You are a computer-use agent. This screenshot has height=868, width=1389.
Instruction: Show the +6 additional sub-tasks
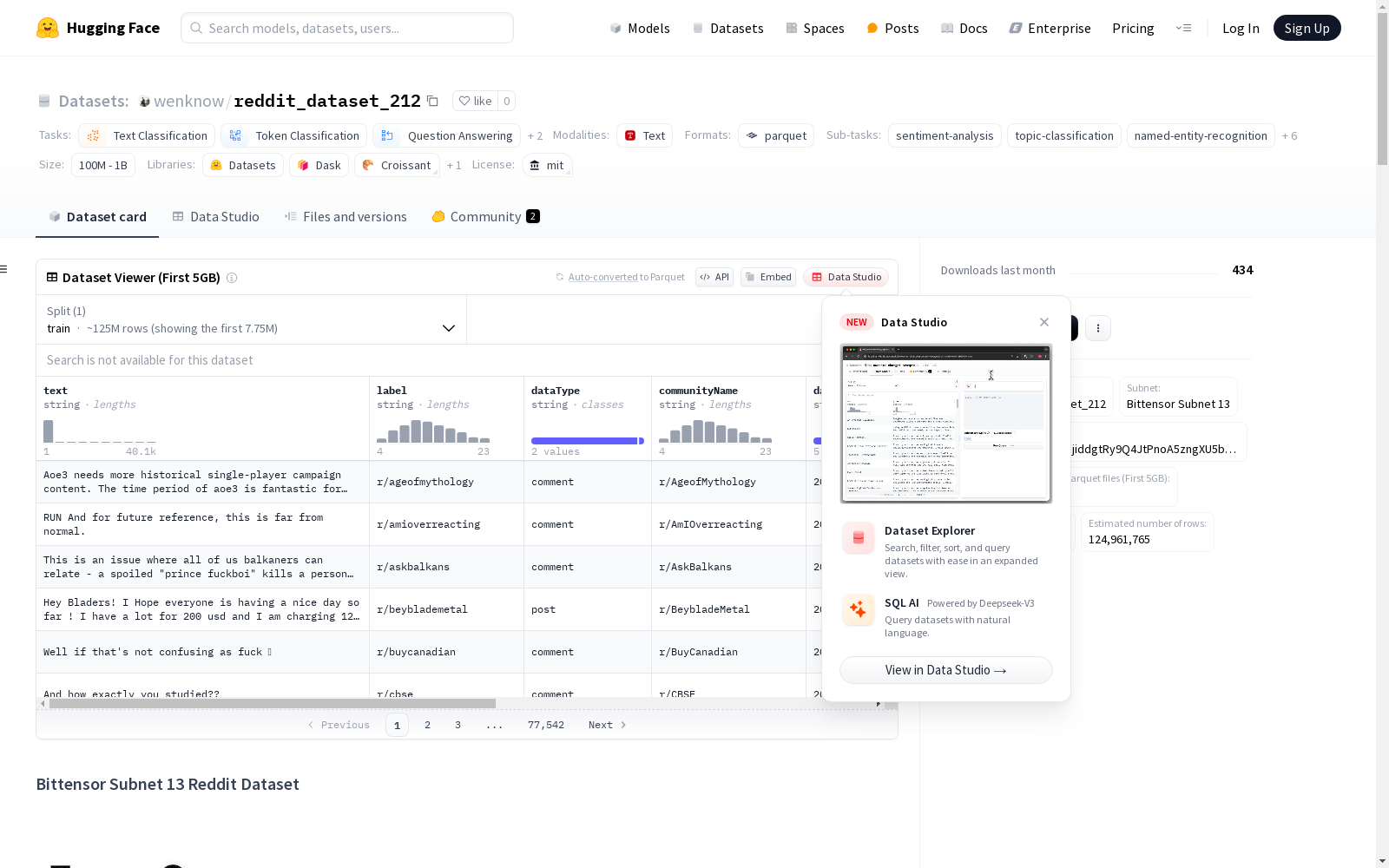pyautogui.click(x=1289, y=135)
